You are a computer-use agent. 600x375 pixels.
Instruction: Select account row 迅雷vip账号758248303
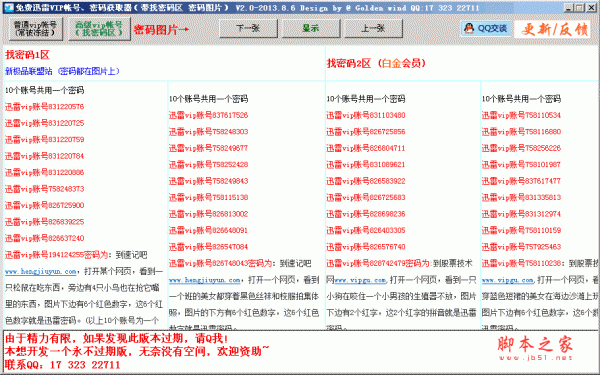coord(209,132)
